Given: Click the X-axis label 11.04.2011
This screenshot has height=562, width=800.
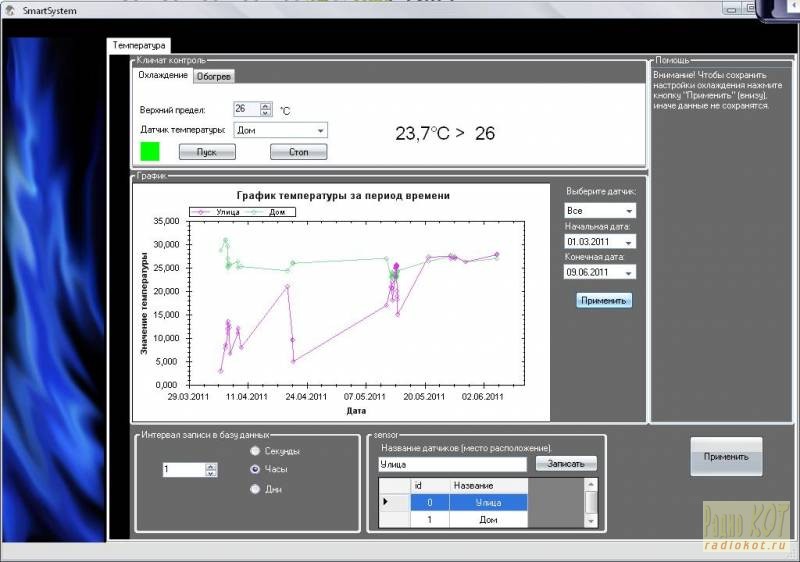Looking at the screenshot, I should (x=247, y=397).
